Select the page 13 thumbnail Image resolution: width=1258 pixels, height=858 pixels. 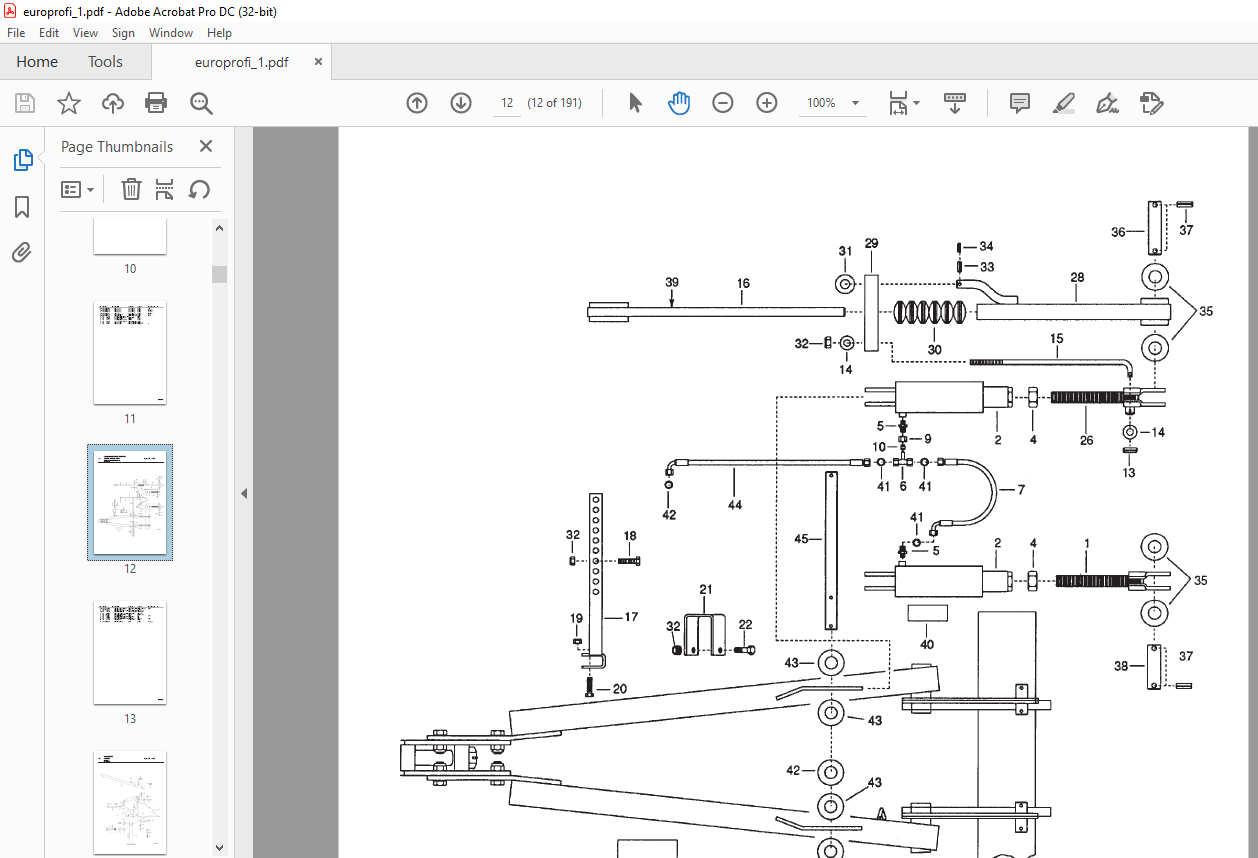(x=130, y=653)
